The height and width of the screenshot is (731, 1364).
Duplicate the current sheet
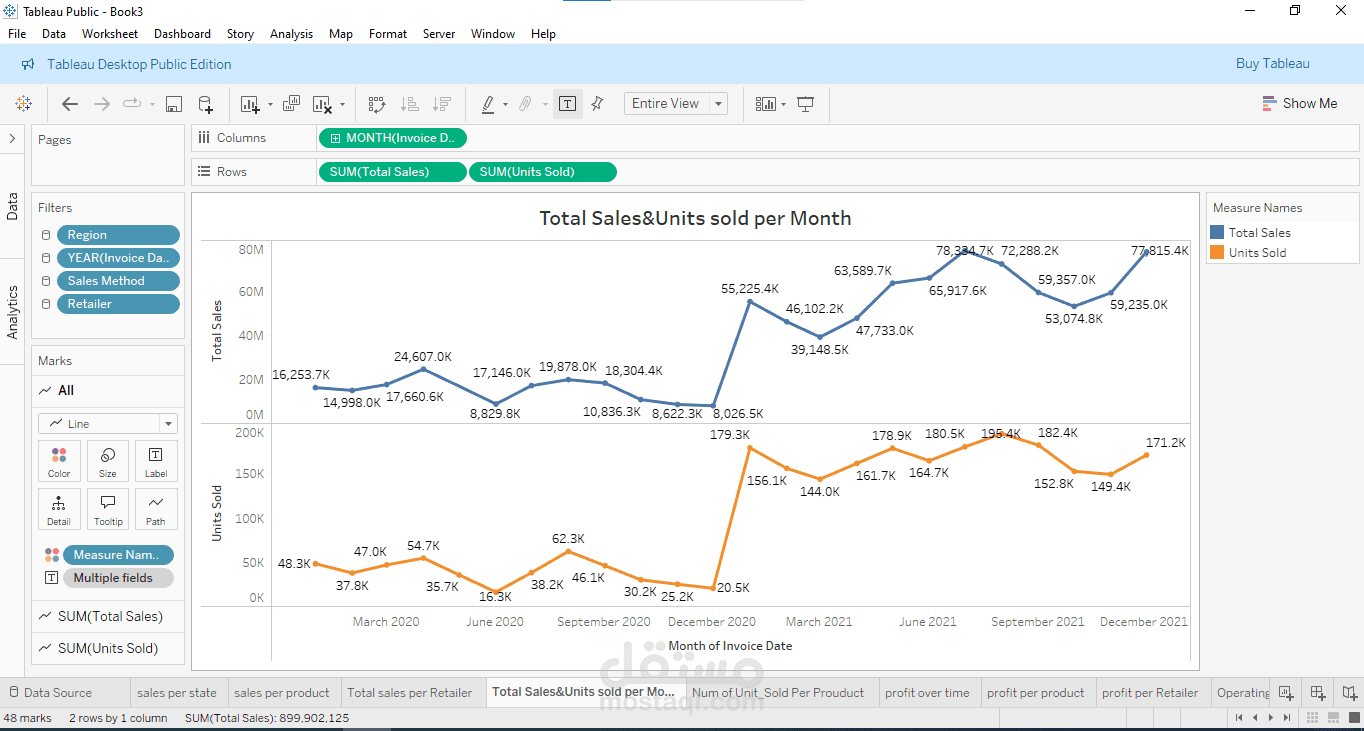(291, 104)
